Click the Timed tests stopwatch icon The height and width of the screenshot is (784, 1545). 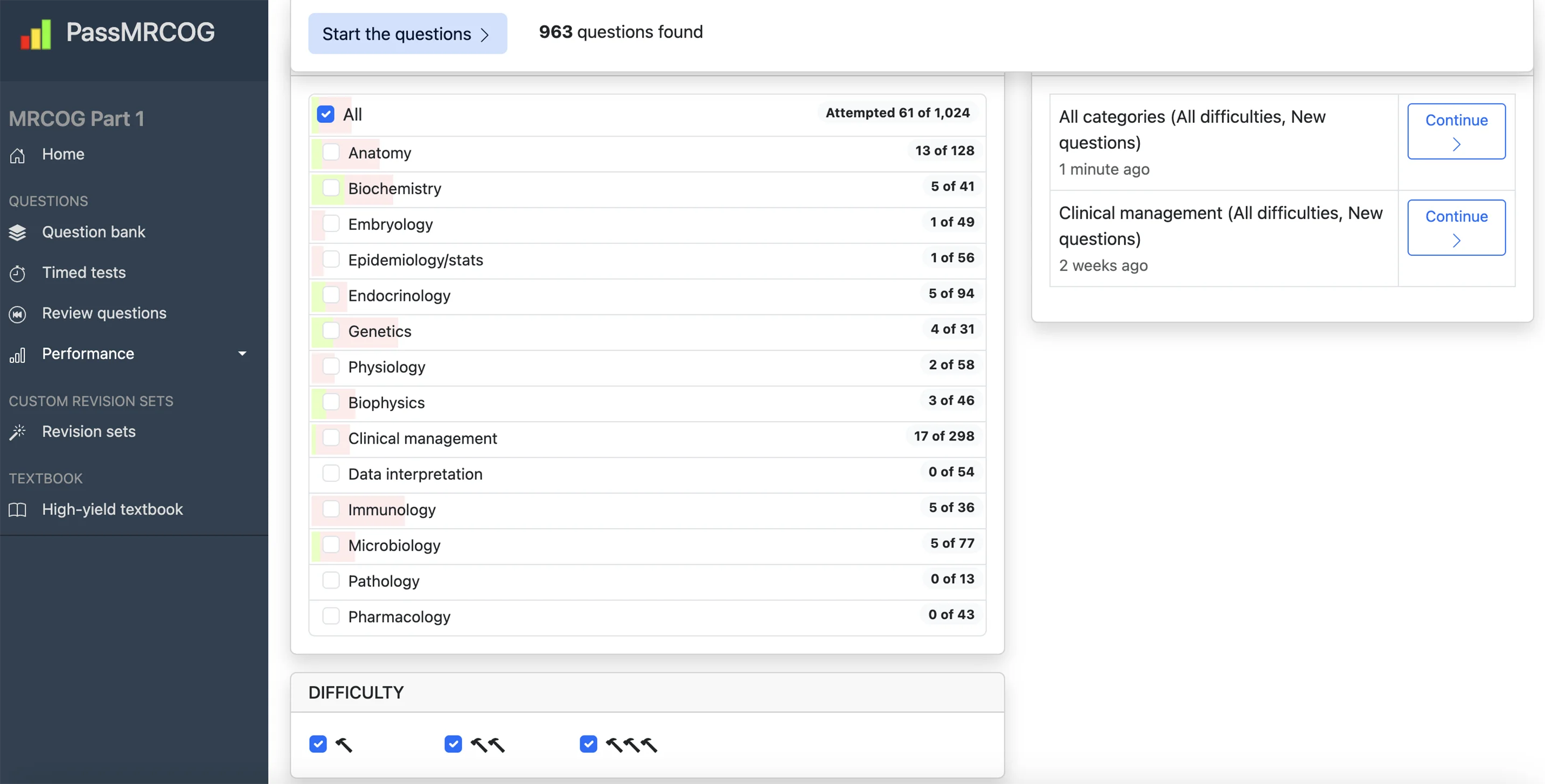(x=17, y=274)
